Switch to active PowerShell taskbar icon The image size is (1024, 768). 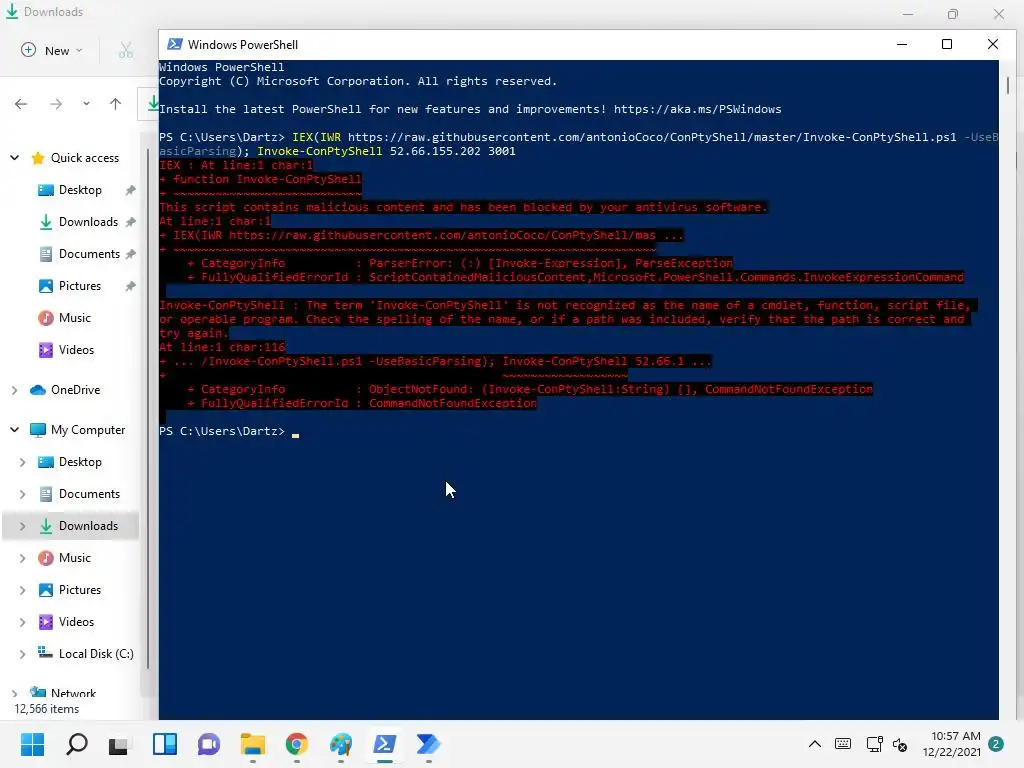(x=385, y=744)
